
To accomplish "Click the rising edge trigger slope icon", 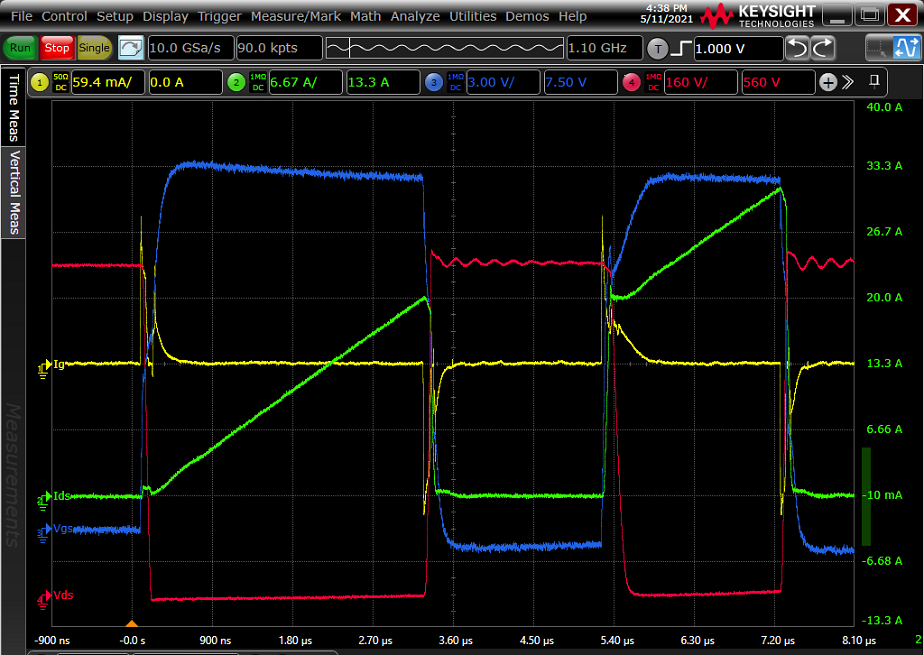I will 680,48.
